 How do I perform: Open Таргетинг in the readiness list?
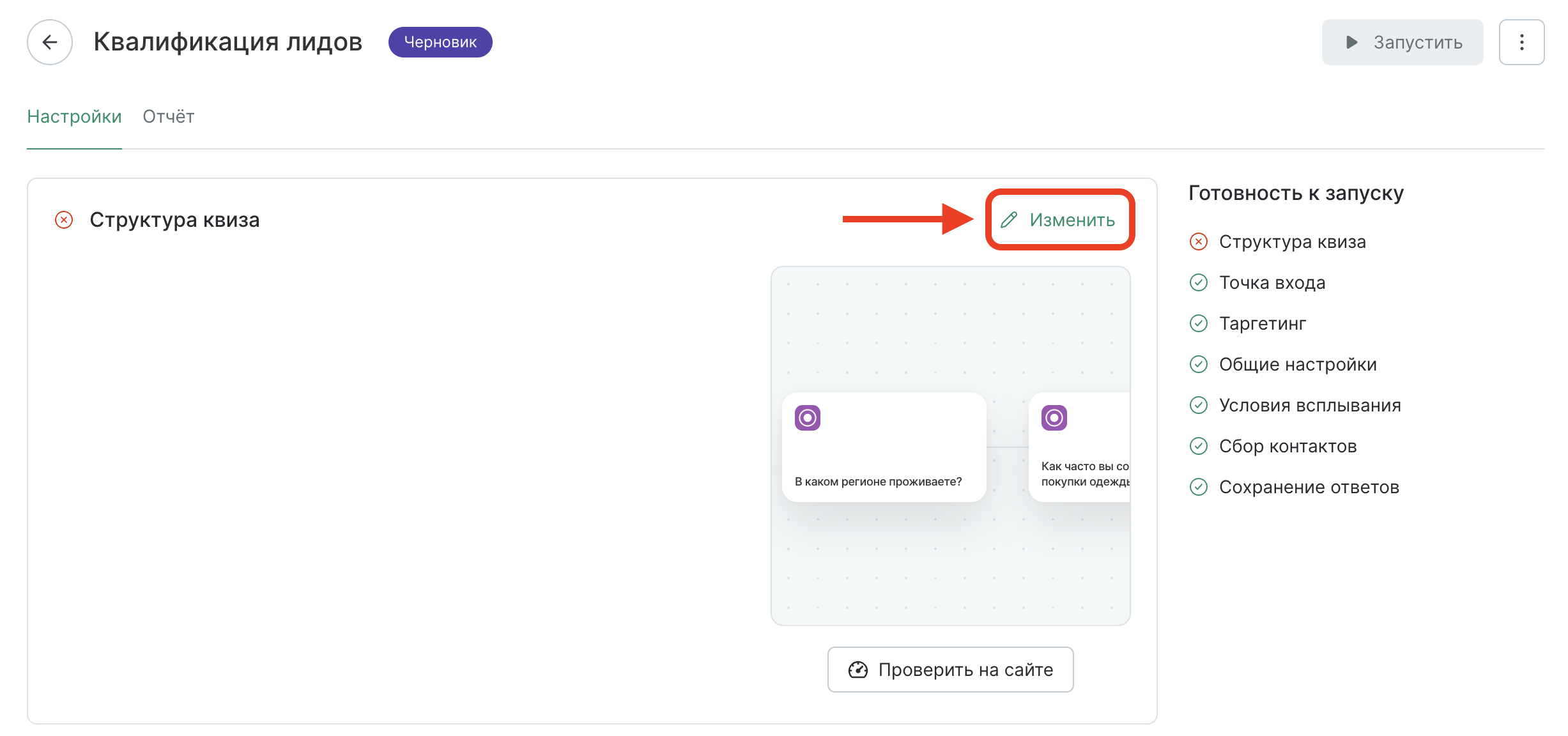click(x=1262, y=323)
